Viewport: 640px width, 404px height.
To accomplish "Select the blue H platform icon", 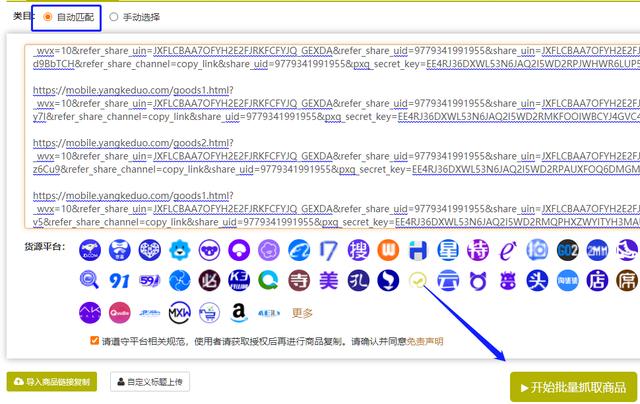I will [x=418, y=250].
